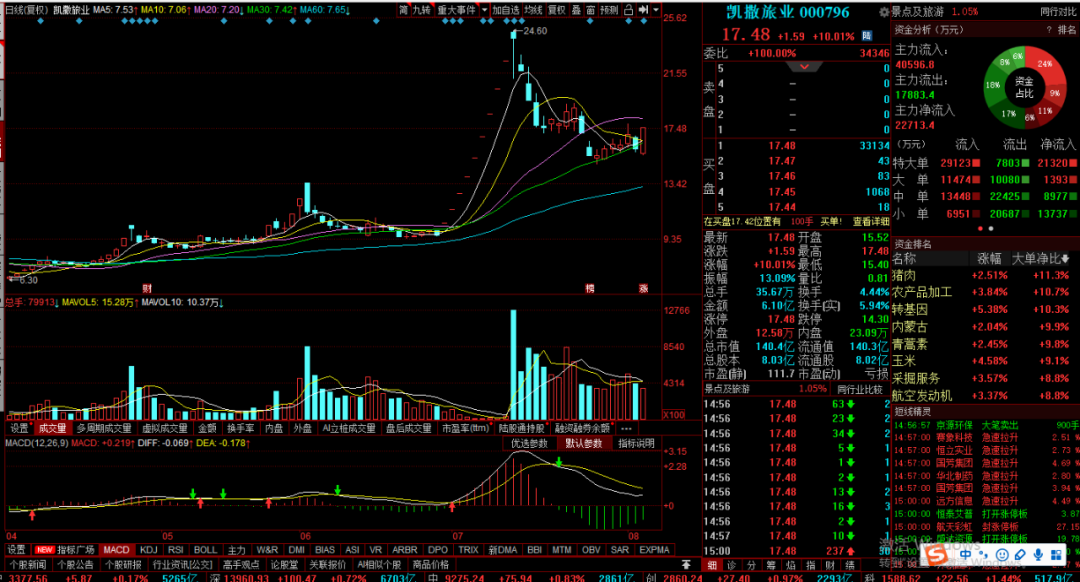Click 加自选 to add to watchlist

[x=506, y=10]
